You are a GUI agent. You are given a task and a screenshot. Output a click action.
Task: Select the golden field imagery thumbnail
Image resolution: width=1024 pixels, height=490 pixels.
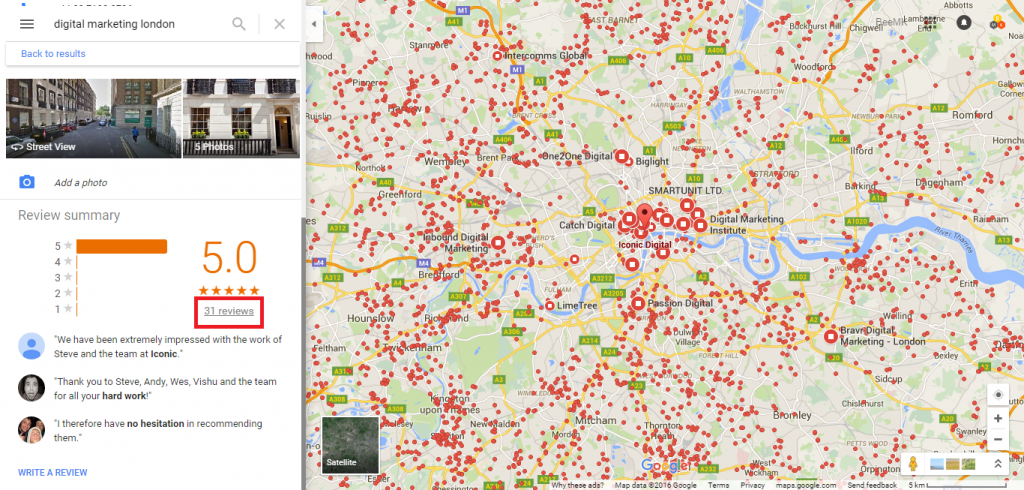[x=952, y=464]
